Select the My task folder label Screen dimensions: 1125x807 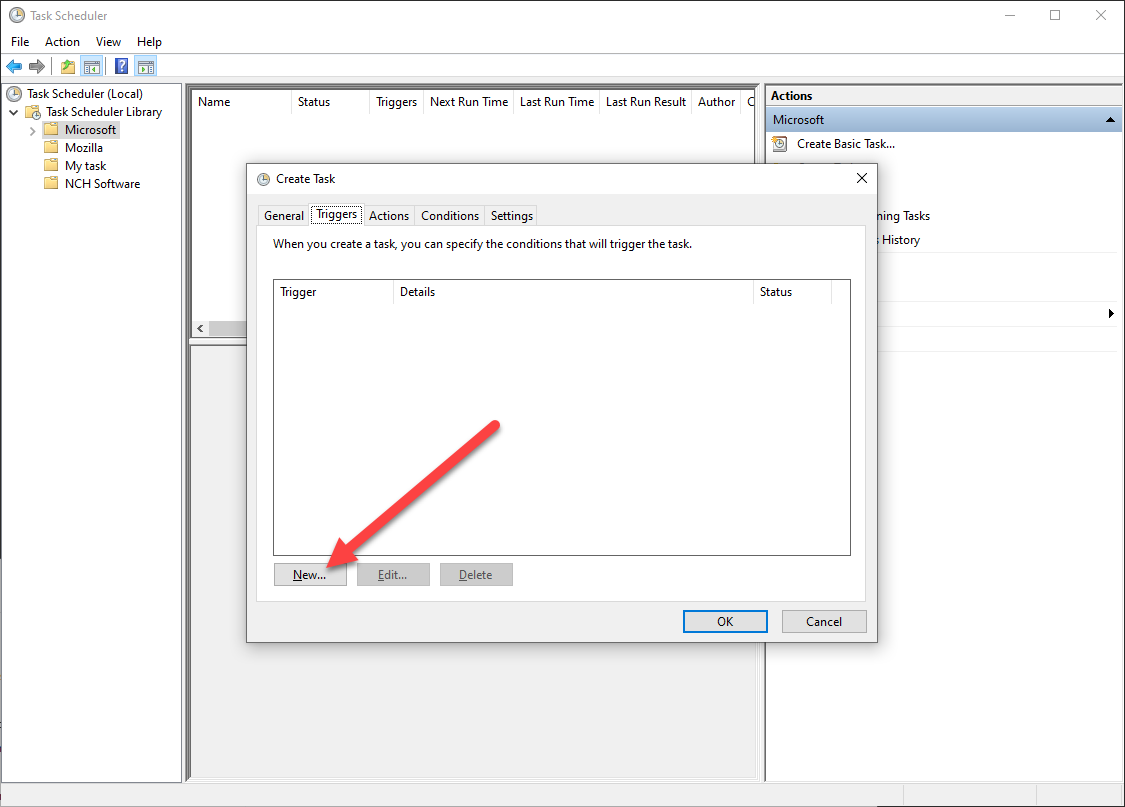(85, 166)
